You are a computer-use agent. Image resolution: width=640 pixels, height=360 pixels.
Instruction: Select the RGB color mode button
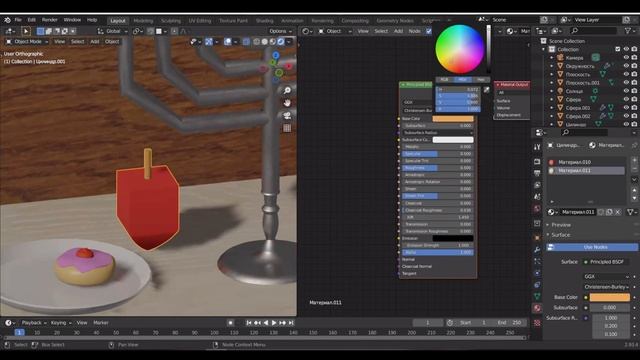click(x=444, y=80)
